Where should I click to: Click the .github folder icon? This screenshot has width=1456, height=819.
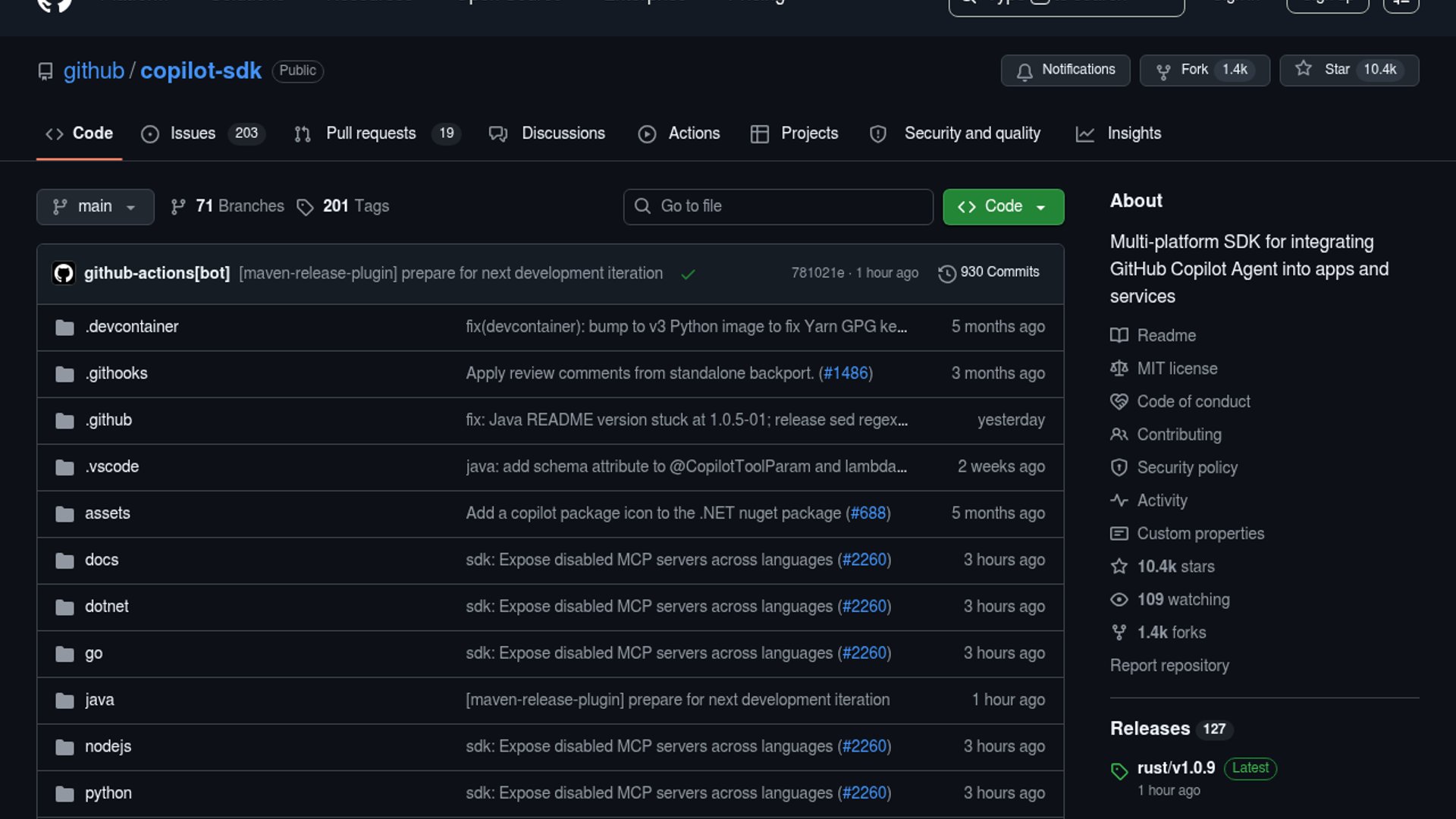point(64,421)
